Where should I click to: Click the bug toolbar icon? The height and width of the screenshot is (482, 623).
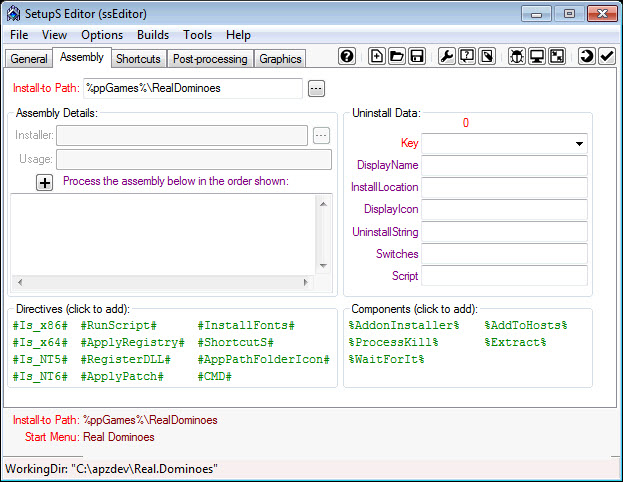(x=517, y=56)
